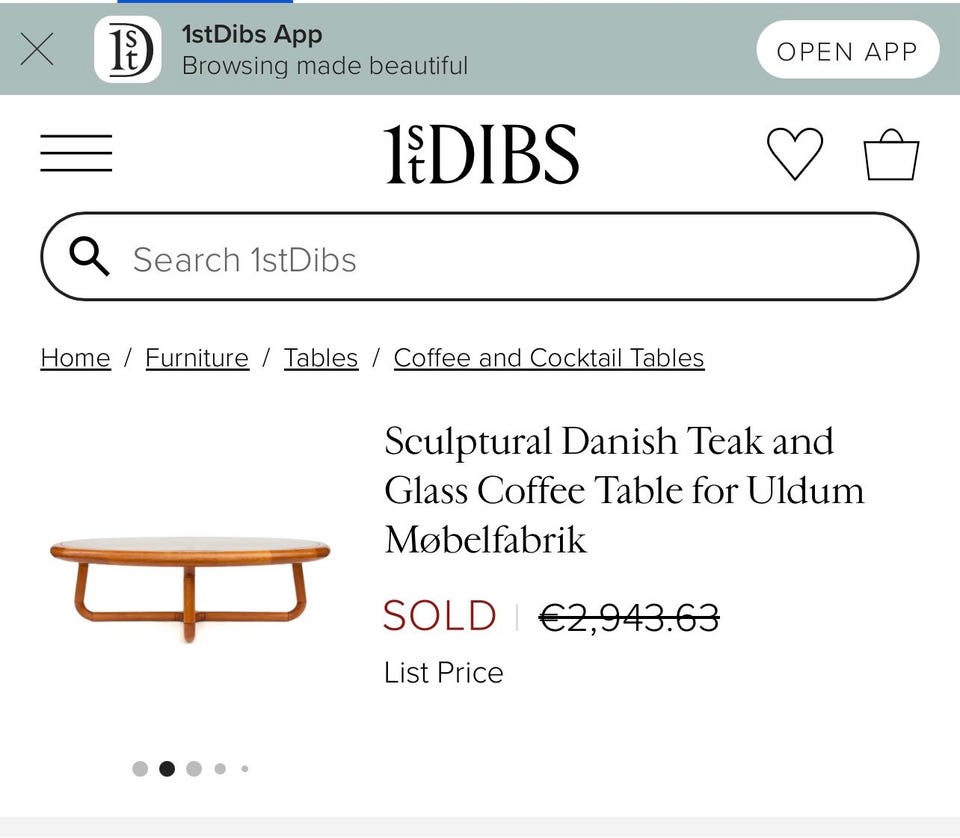View the teak coffee table image
Image resolution: width=960 pixels, height=838 pixels.
click(x=190, y=587)
